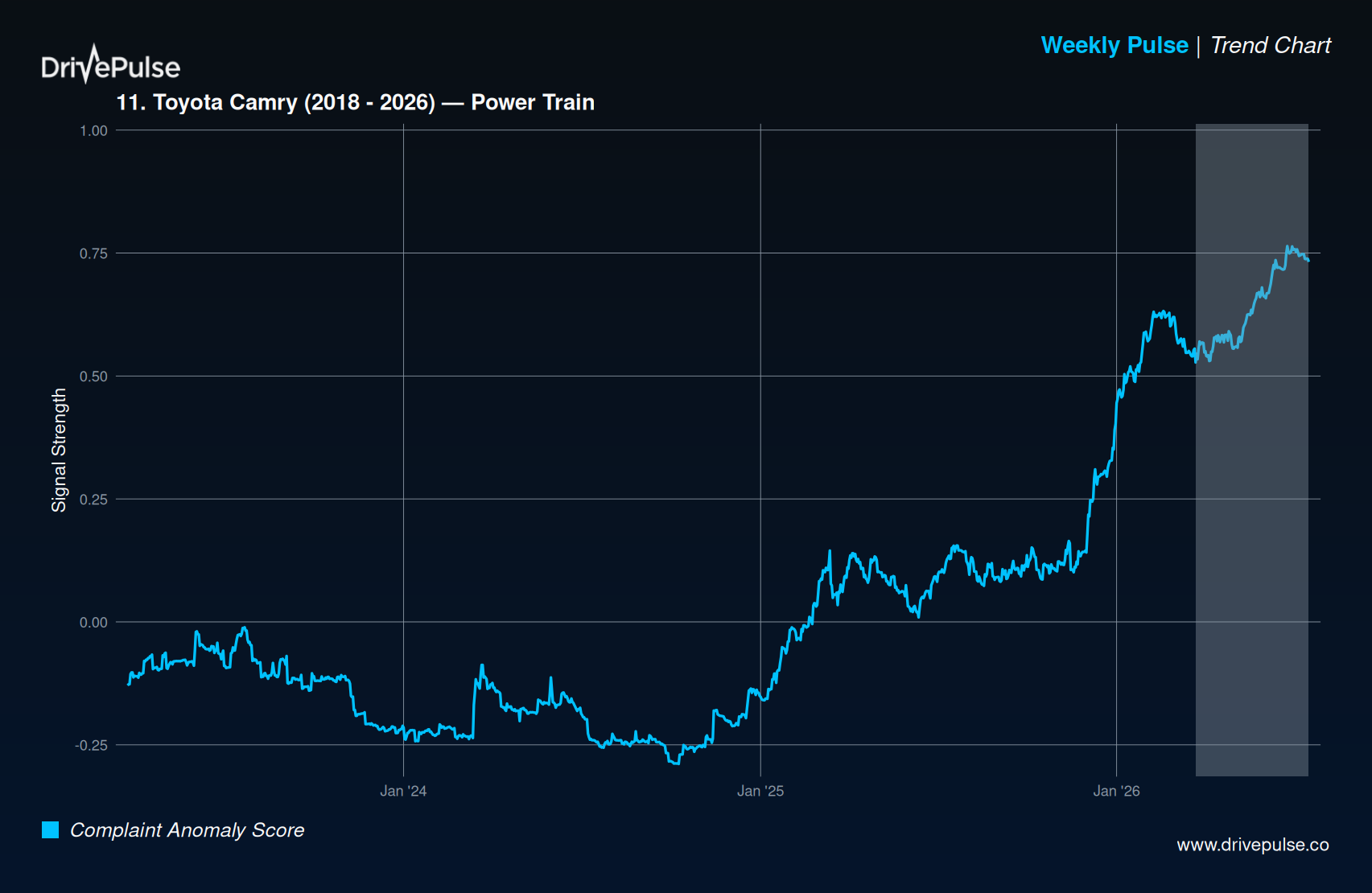Click the Complaint Anomaly Score legend label
This screenshot has width=1372, height=893.
point(187,829)
